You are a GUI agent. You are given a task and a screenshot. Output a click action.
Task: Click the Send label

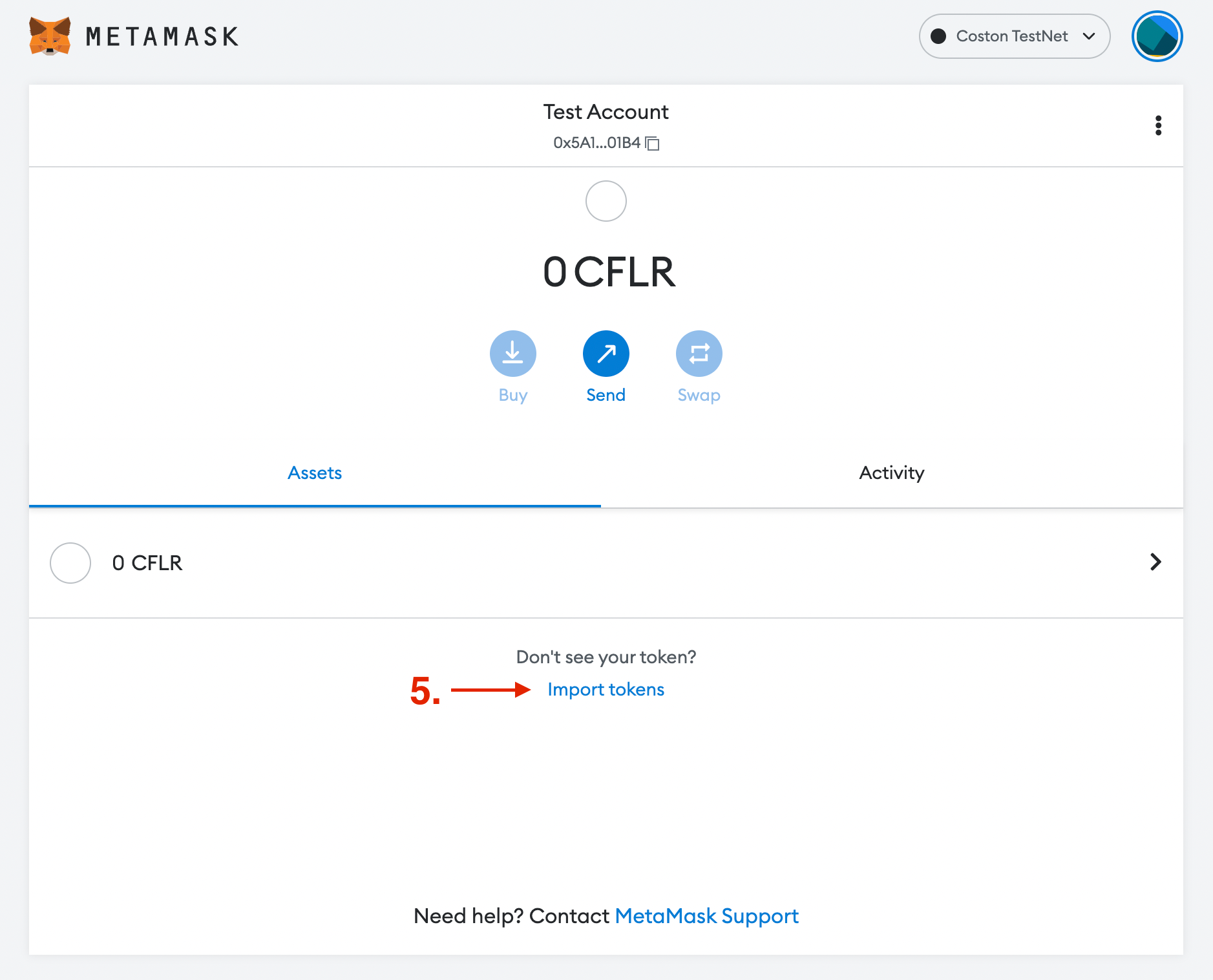pyautogui.click(x=606, y=395)
